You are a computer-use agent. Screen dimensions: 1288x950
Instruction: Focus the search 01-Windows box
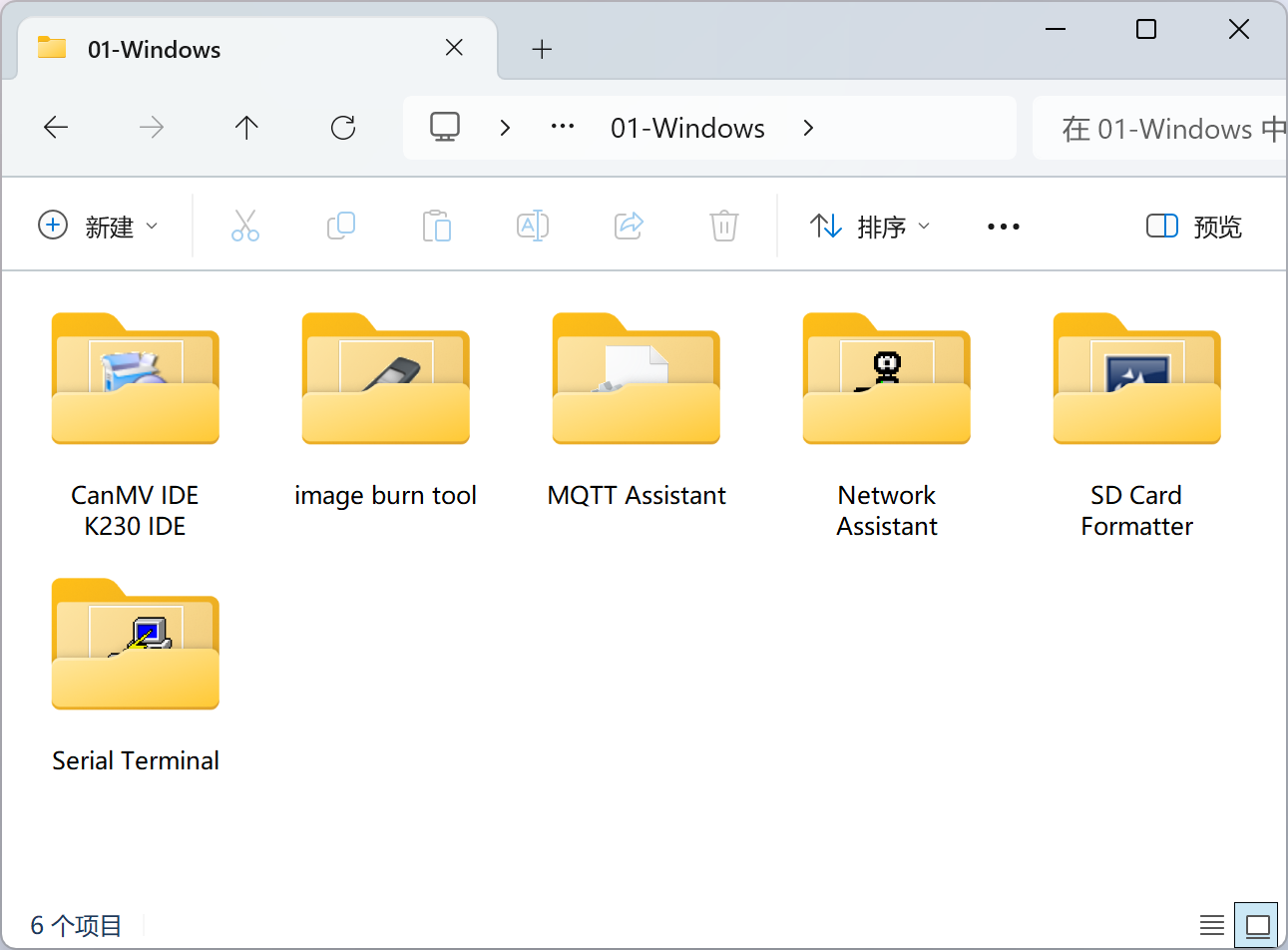pos(1160,128)
